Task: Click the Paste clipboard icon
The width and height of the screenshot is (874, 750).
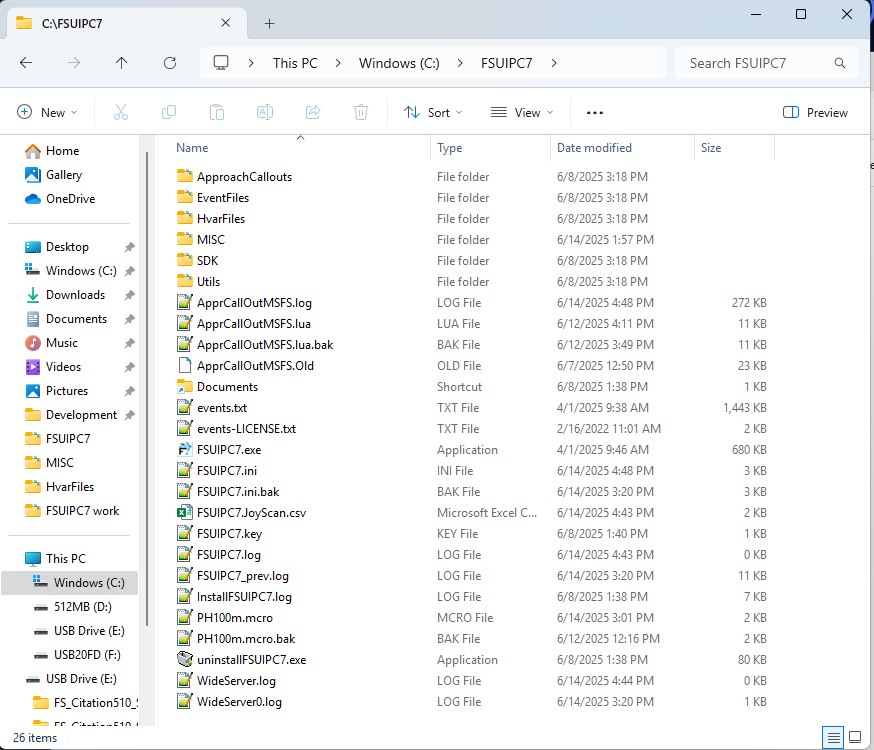Action: pos(217,113)
